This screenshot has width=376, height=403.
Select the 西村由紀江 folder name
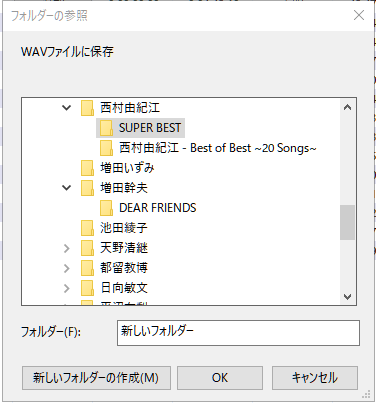click(130, 108)
